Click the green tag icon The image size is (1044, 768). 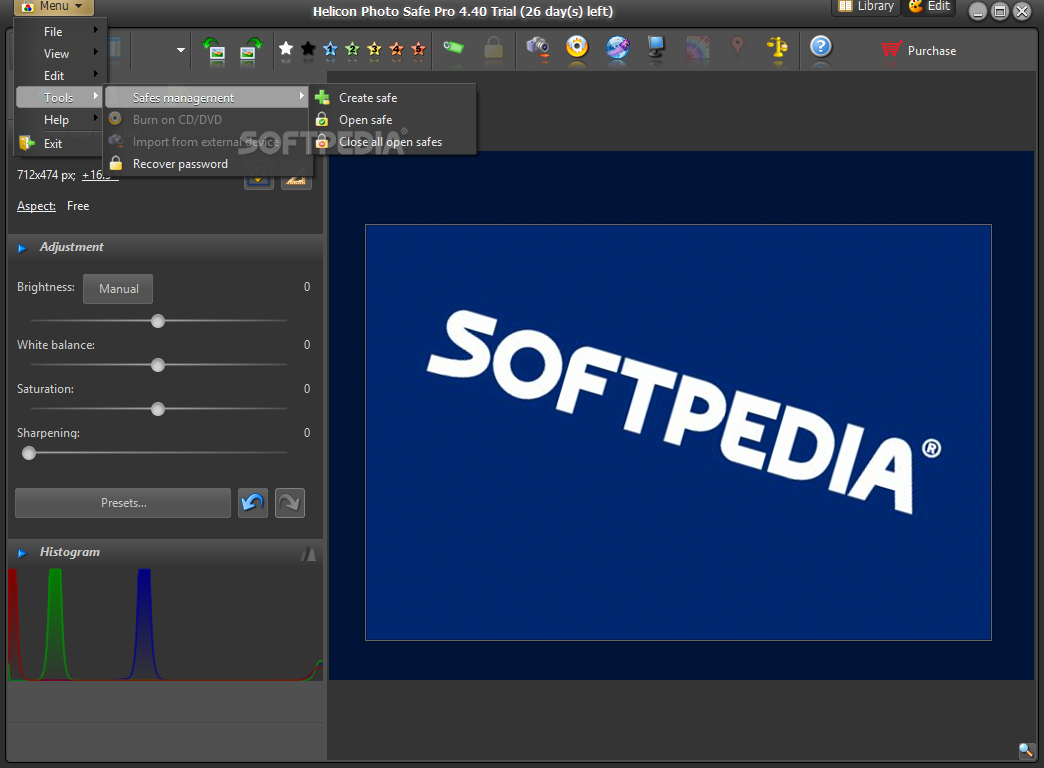point(453,47)
